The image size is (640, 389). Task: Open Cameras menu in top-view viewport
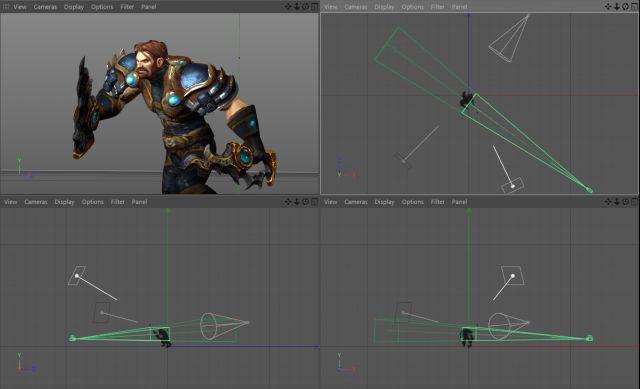point(356,7)
